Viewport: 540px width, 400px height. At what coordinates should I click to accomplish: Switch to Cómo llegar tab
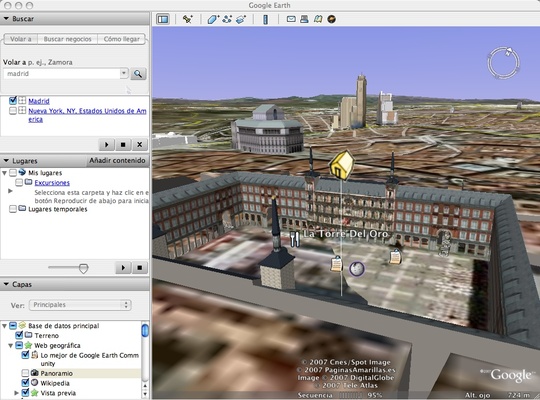point(122,39)
